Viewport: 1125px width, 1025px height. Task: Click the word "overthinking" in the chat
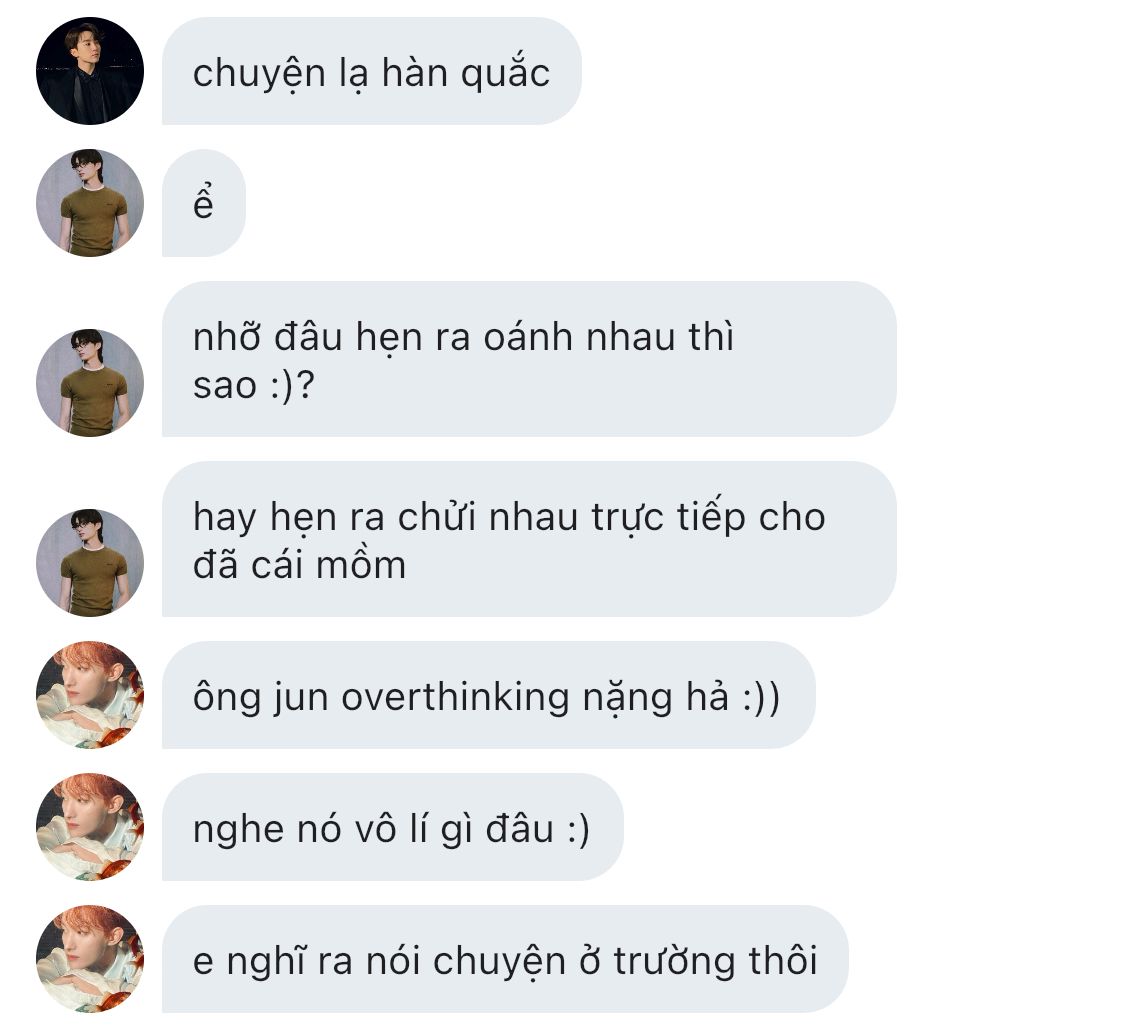(x=455, y=698)
